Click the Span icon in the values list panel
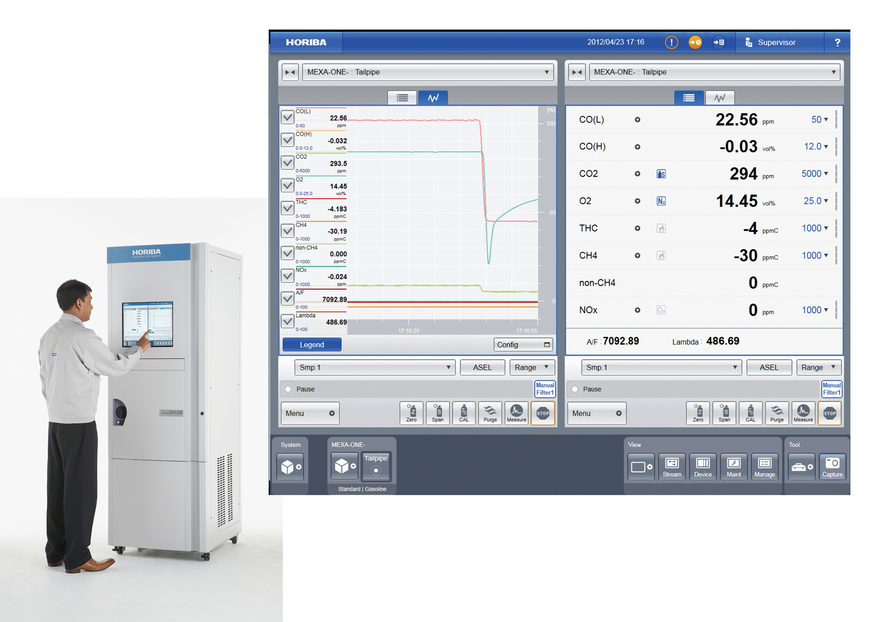 click(x=725, y=413)
